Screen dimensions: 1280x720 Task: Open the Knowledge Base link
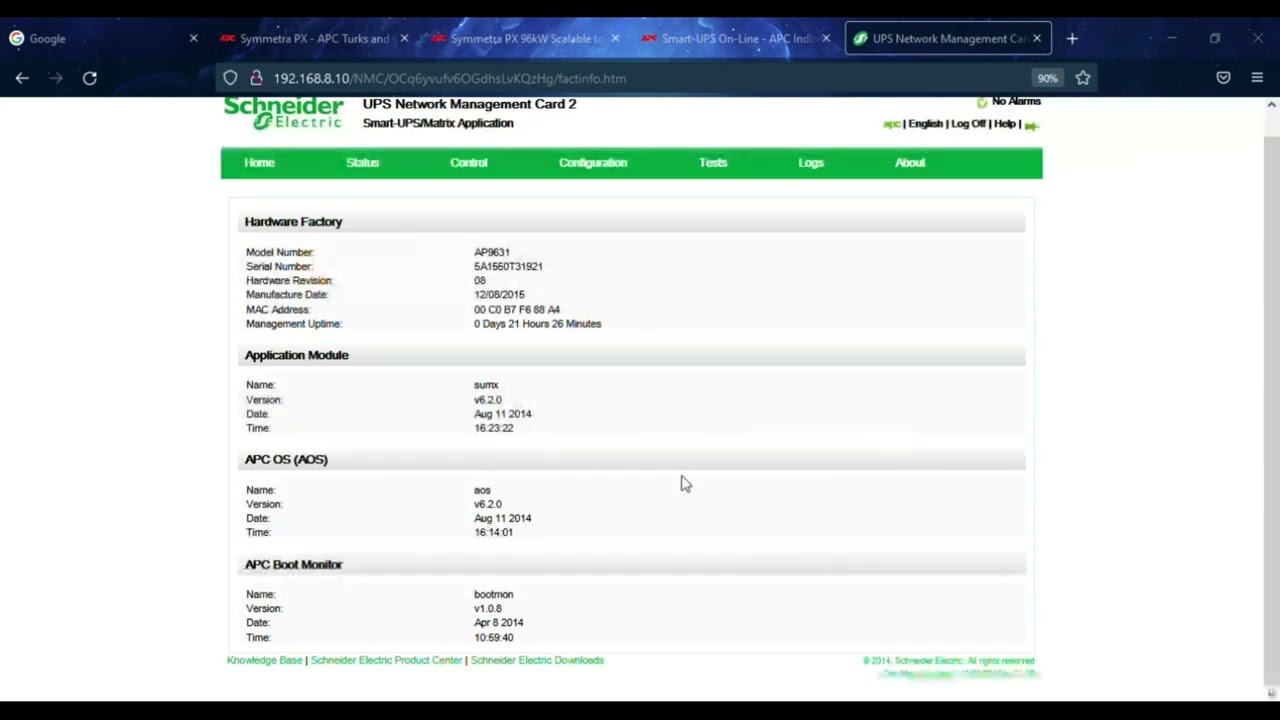pyautogui.click(x=264, y=660)
